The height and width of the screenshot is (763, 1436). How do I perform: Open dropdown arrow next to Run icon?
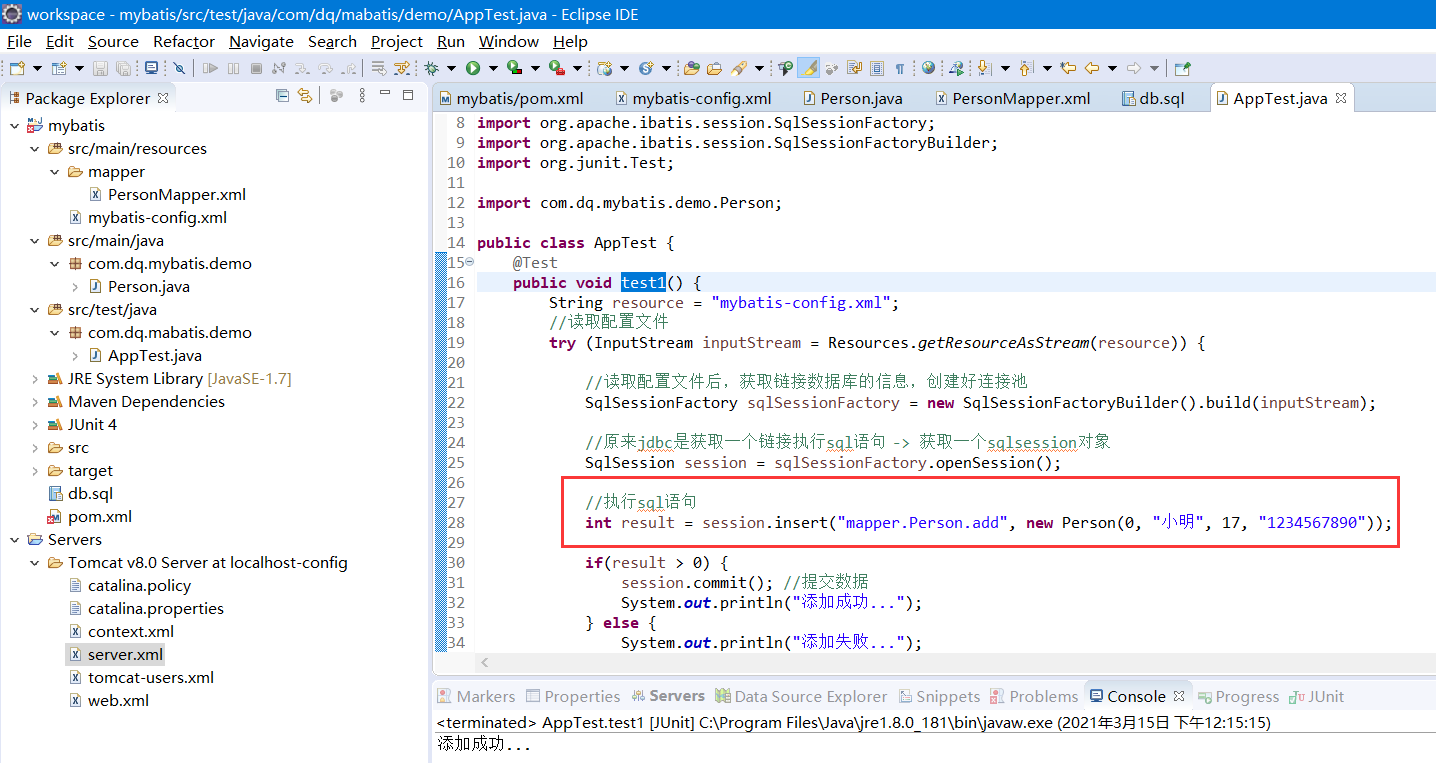(x=492, y=68)
